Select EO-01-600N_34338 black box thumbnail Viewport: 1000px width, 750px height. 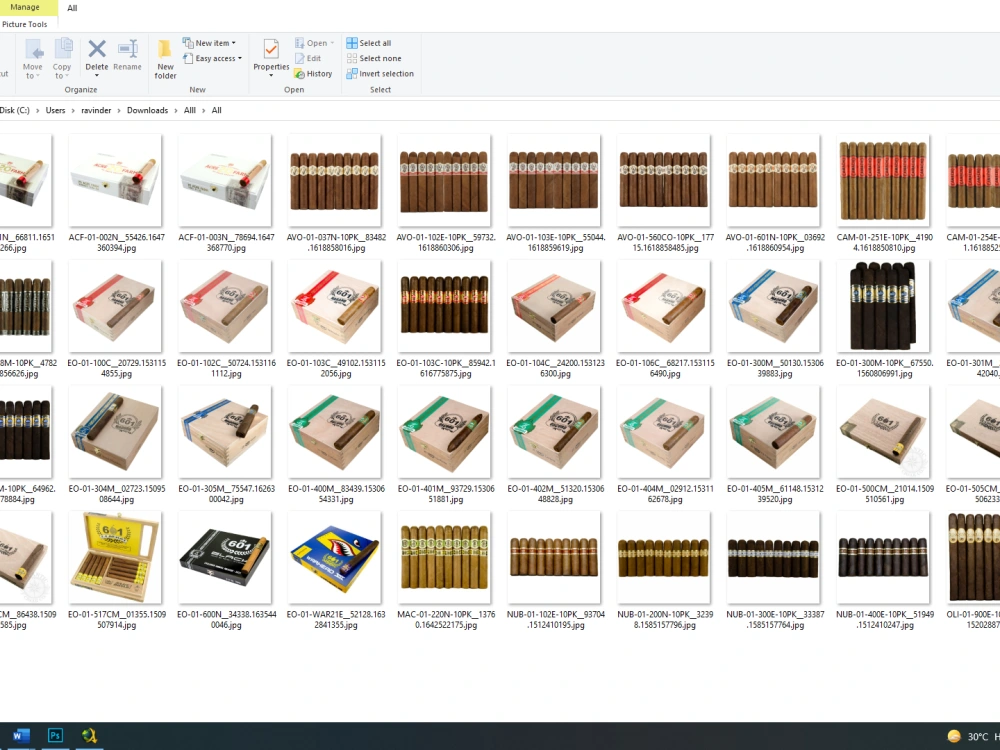225,557
